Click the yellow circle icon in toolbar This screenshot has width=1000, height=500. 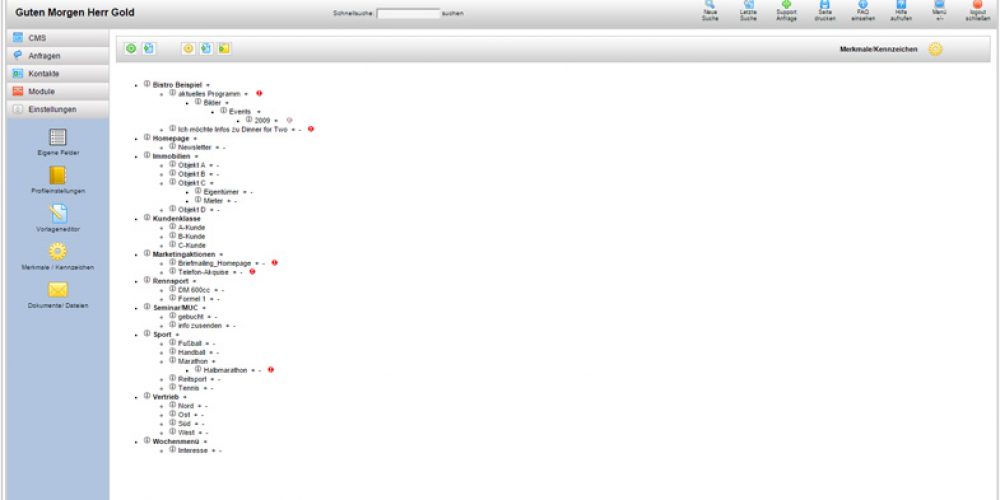click(x=188, y=48)
